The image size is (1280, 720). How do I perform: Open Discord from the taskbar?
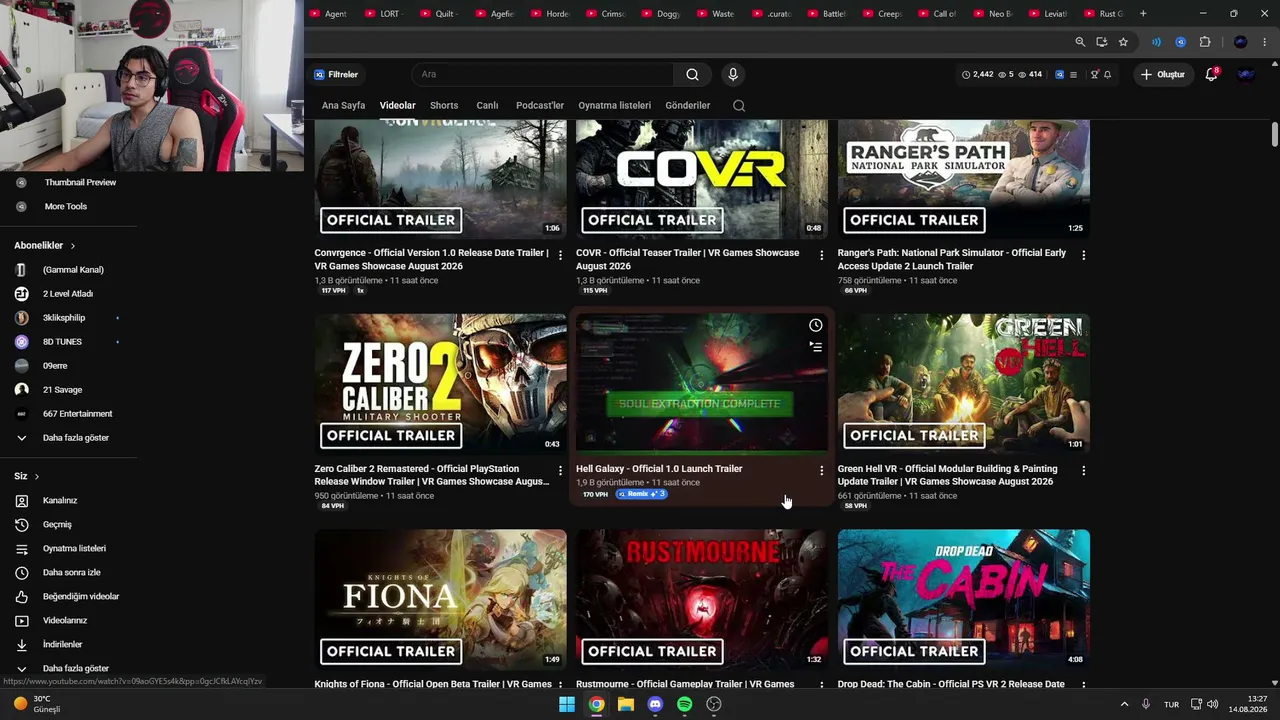pos(655,704)
